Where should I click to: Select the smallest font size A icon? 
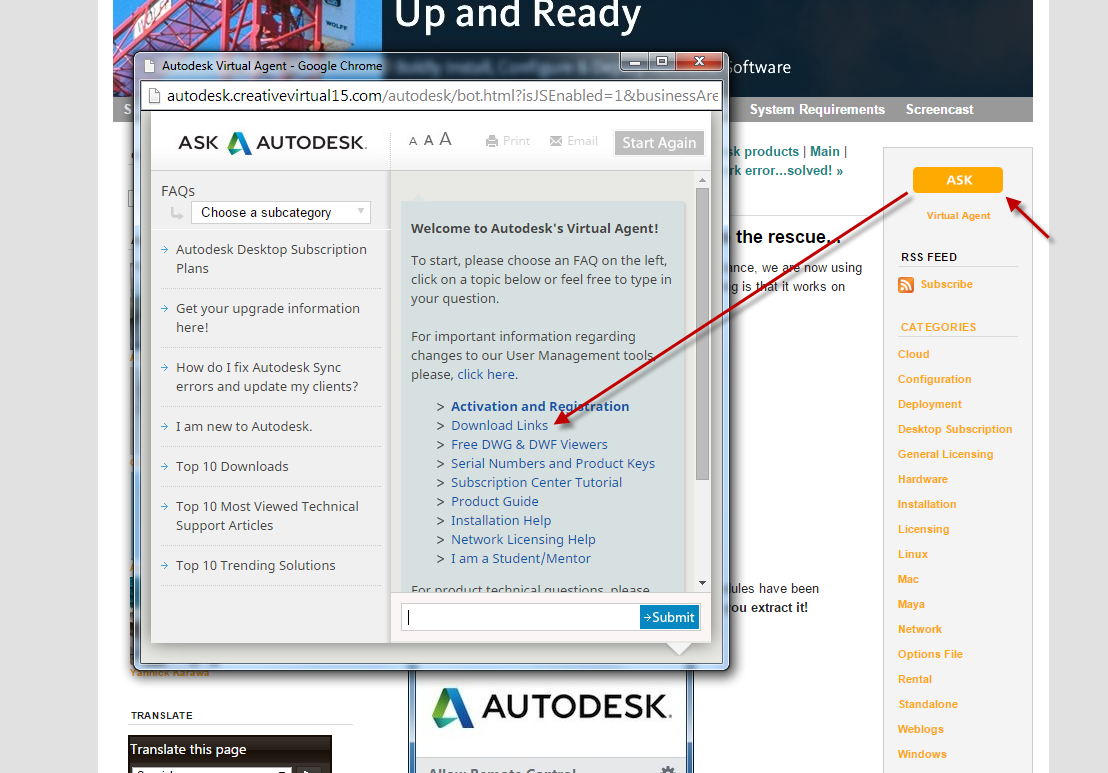point(414,141)
